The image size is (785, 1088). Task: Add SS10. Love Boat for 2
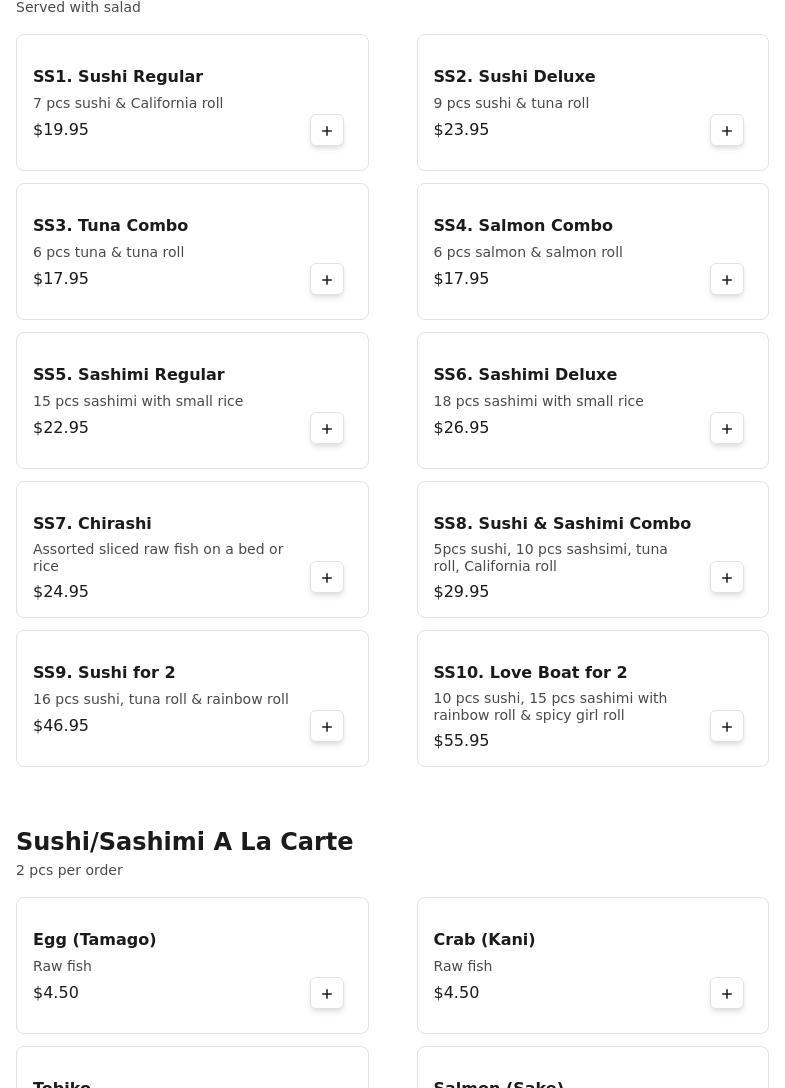click(727, 727)
